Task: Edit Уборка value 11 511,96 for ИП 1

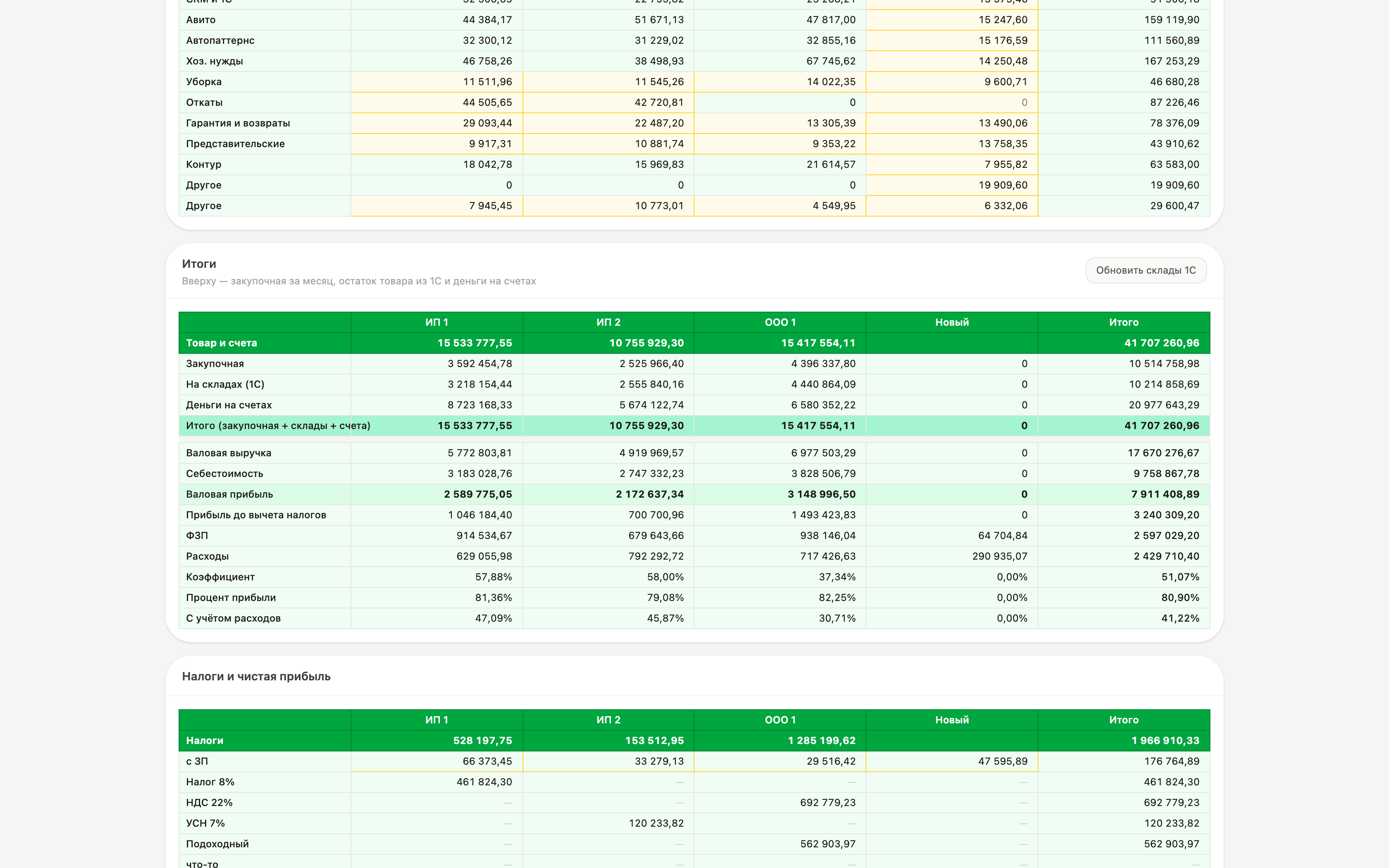Action: point(437,82)
